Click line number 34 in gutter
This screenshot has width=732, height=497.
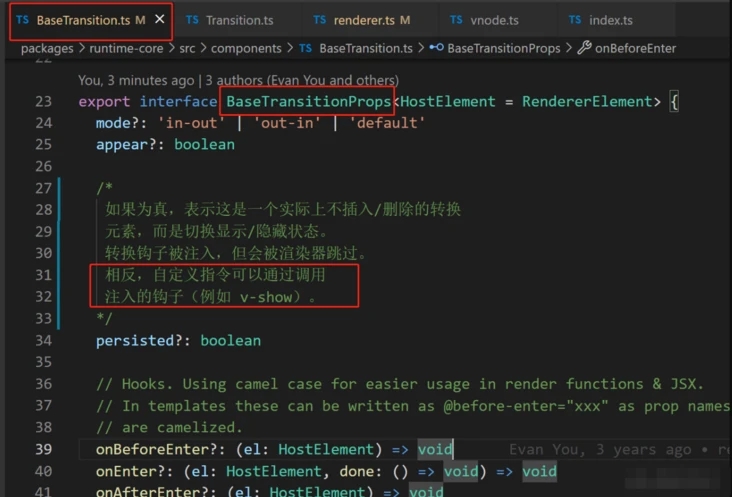pos(43,341)
